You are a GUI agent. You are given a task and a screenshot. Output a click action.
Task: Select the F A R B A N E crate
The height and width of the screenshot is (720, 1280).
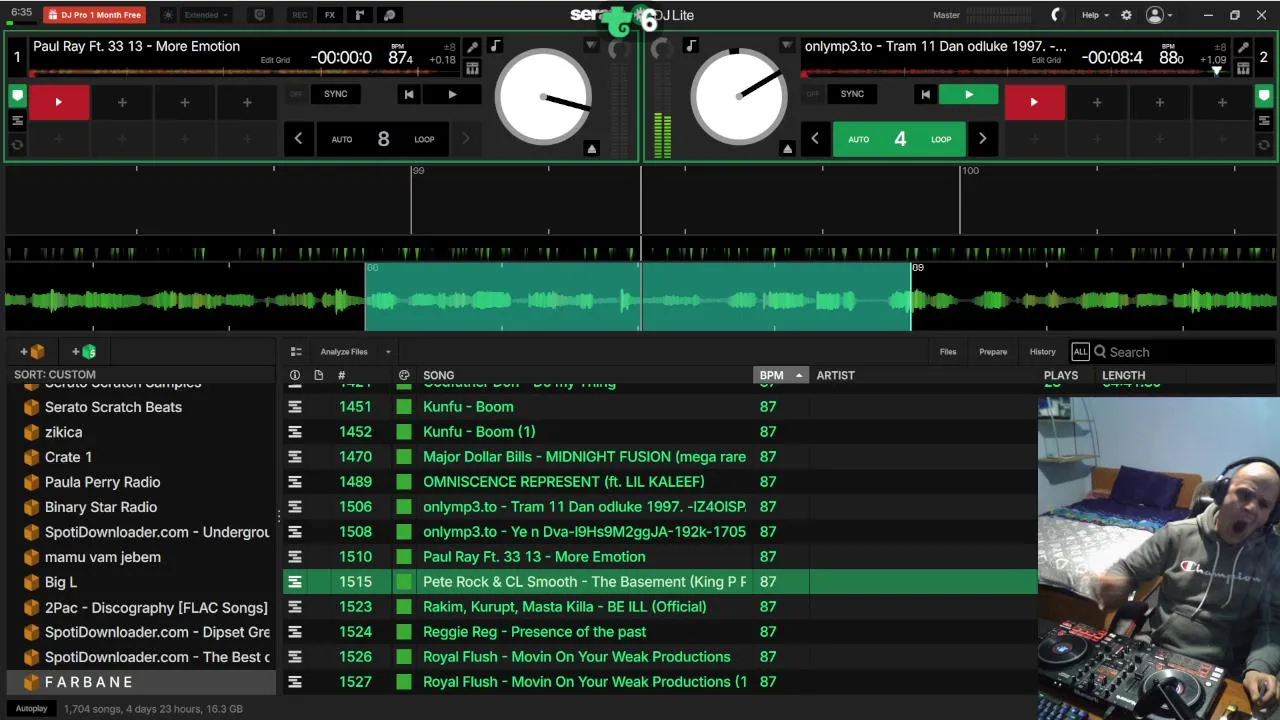coord(141,682)
